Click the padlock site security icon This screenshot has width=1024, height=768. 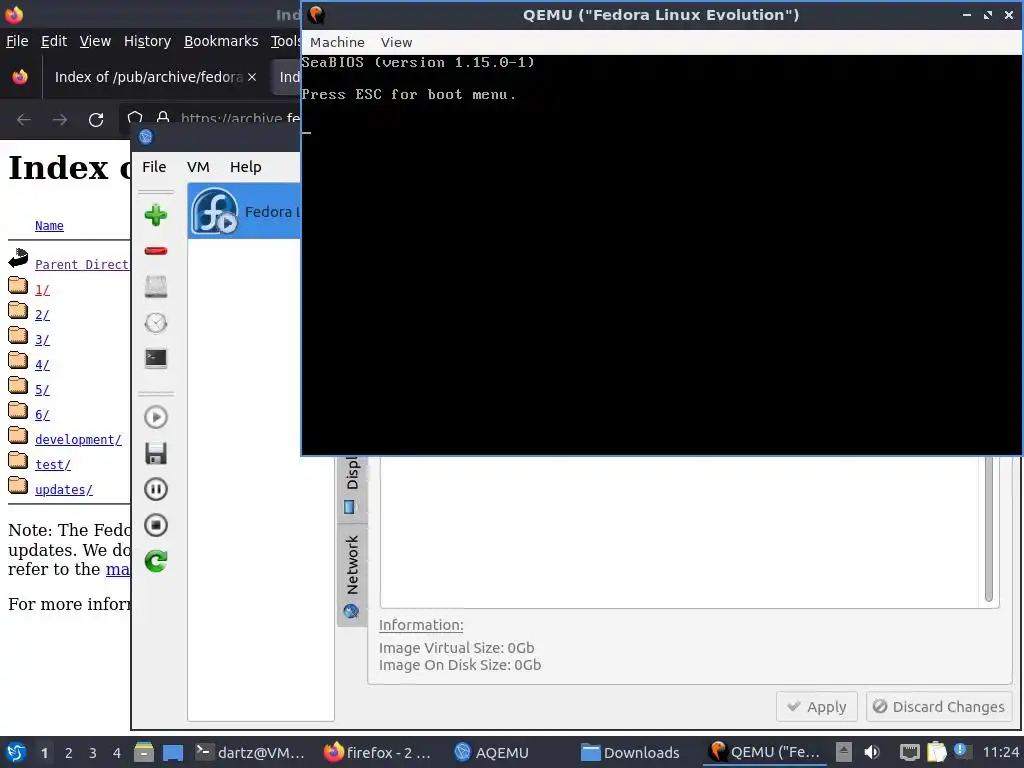[163, 118]
